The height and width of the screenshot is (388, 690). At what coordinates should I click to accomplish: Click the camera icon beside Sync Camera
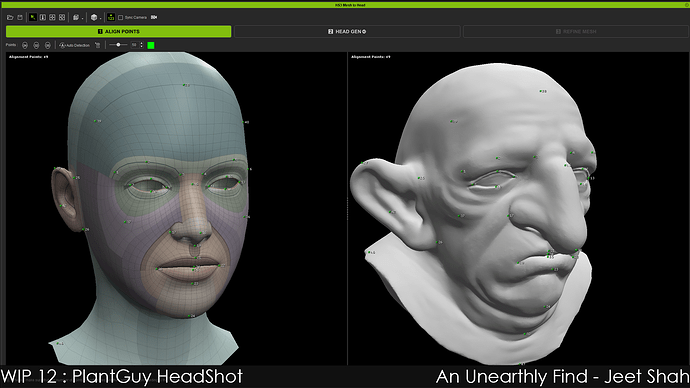coord(154,18)
